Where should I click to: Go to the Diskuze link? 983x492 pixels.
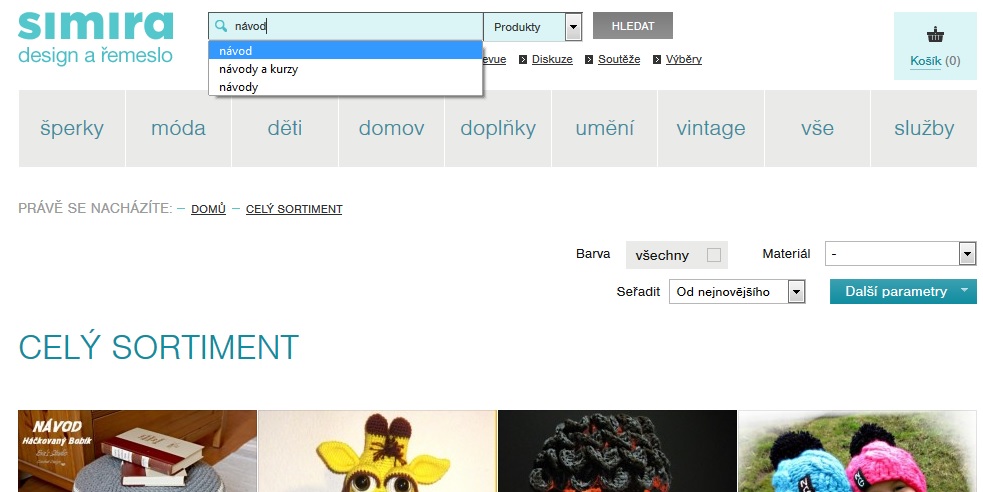pos(552,60)
